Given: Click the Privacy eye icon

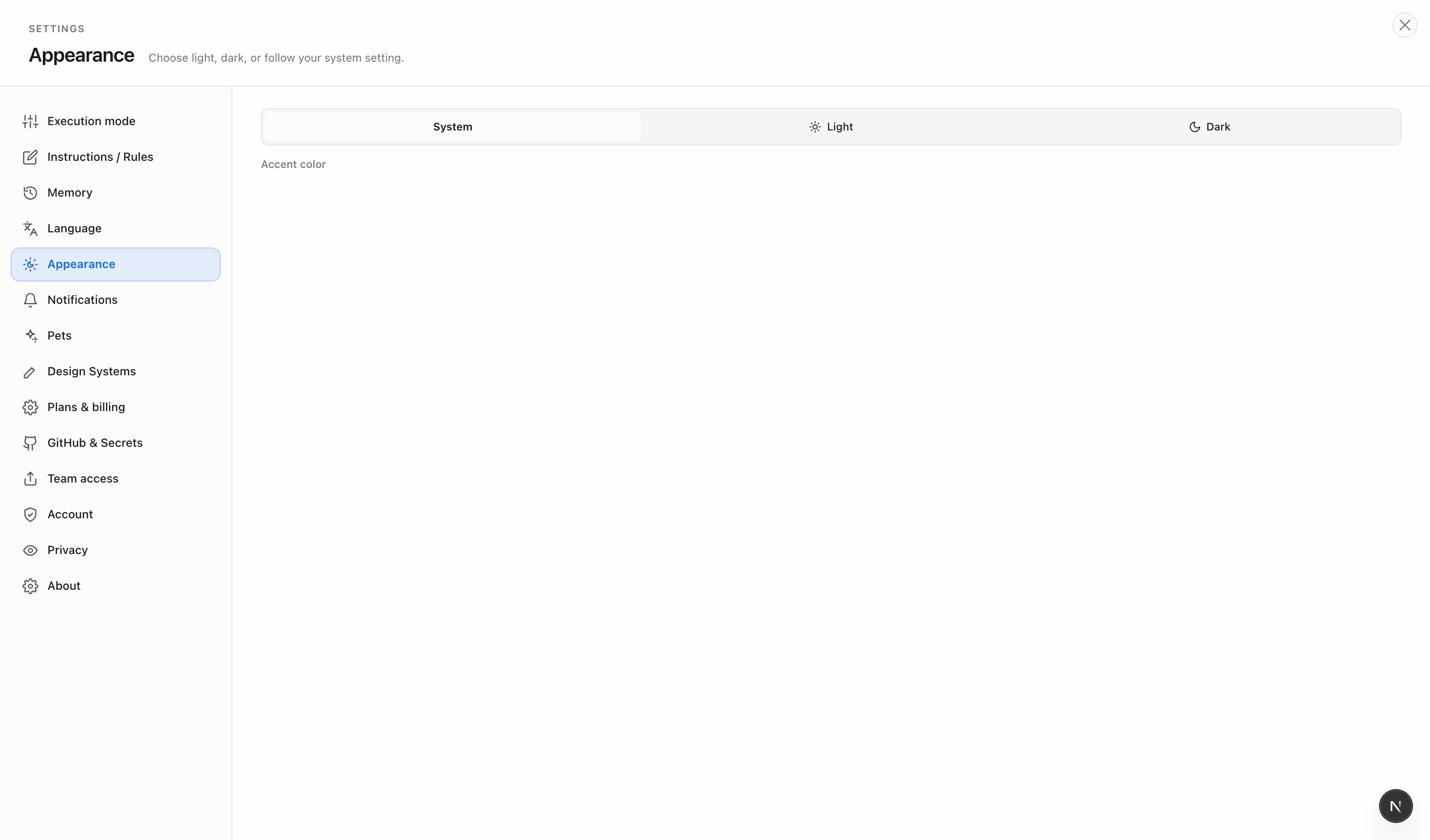Looking at the screenshot, I should (x=30, y=550).
